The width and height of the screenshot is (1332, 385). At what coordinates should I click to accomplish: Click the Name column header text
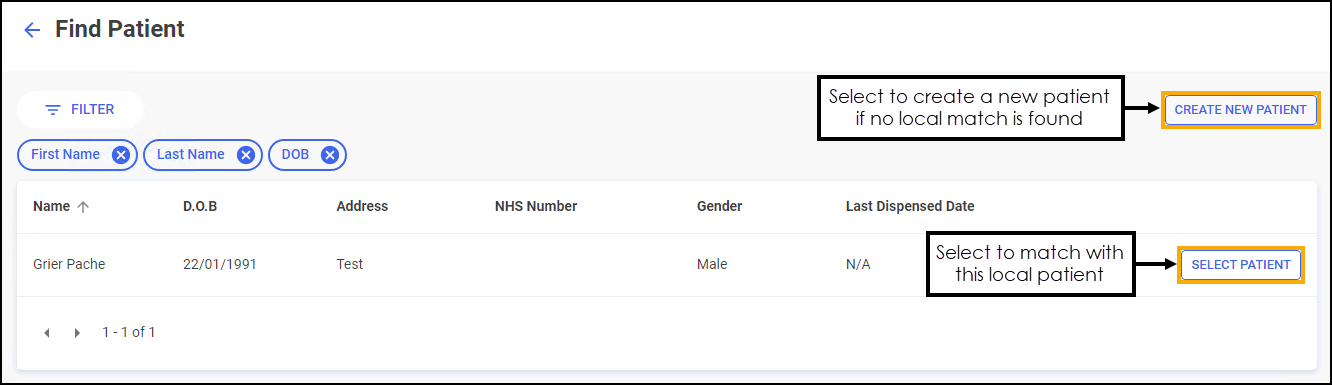pos(51,207)
